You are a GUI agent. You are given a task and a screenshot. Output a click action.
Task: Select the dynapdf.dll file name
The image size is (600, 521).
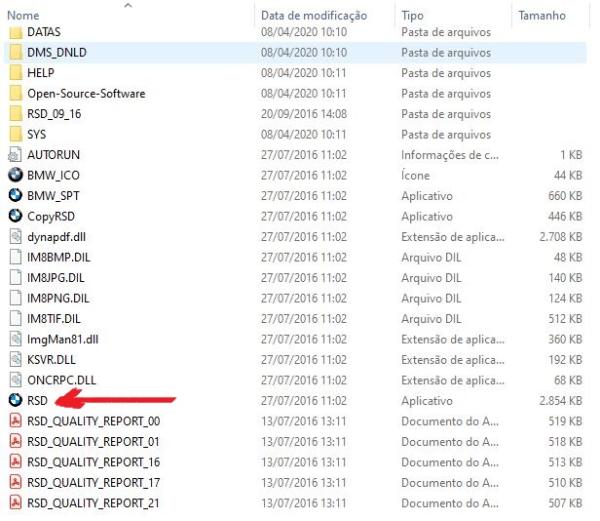click(x=56, y=237)
